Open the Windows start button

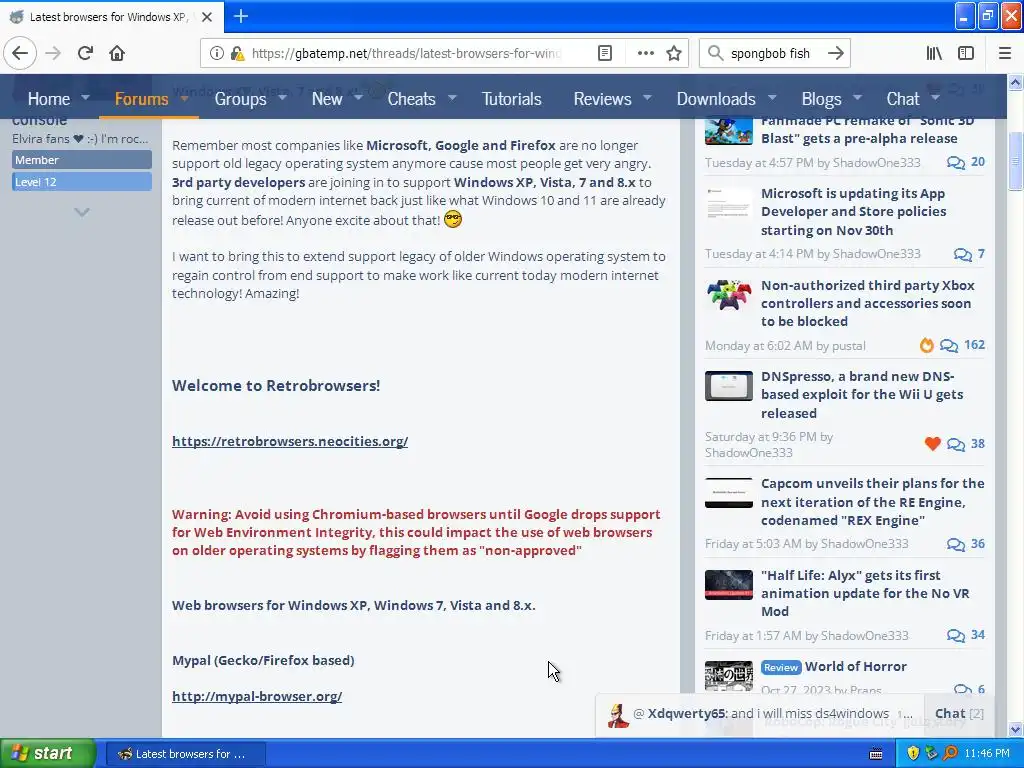47,754
